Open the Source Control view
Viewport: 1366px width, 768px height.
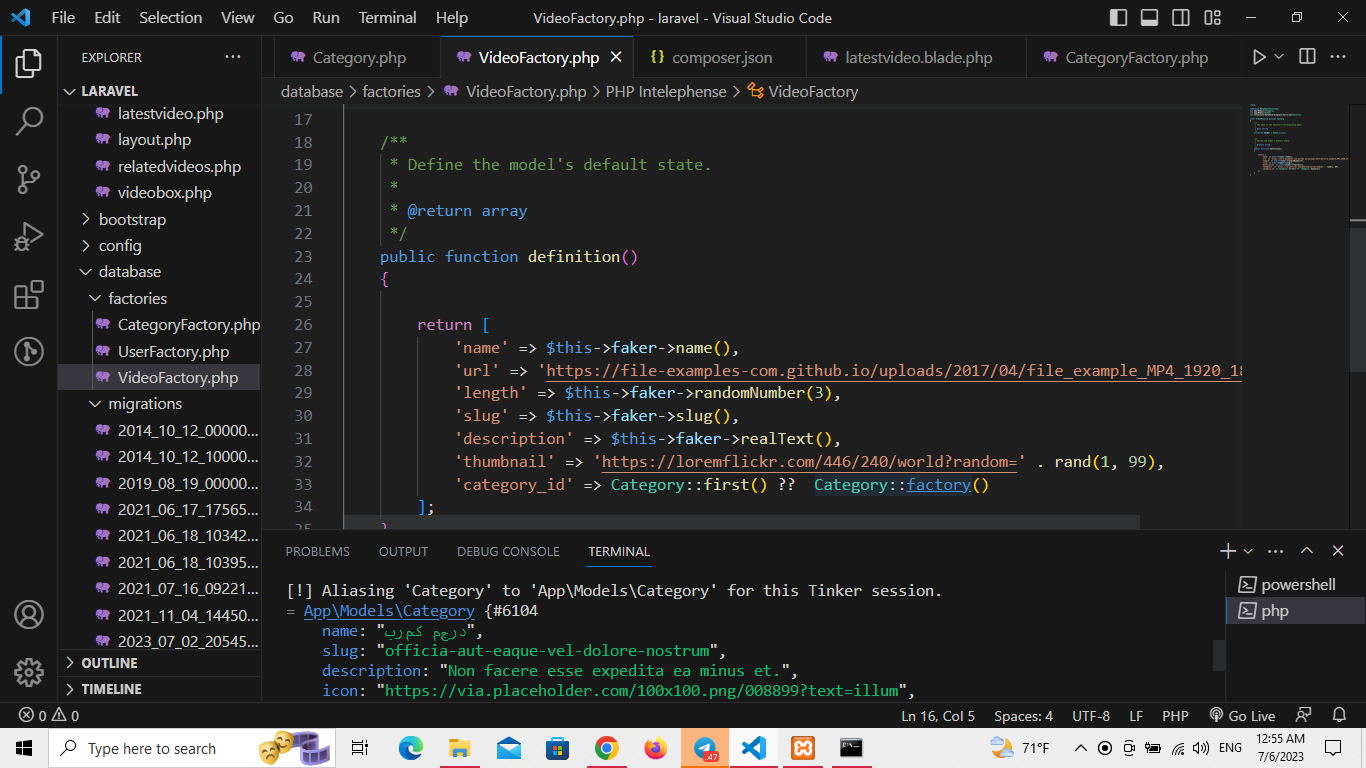tap(29, 180)
